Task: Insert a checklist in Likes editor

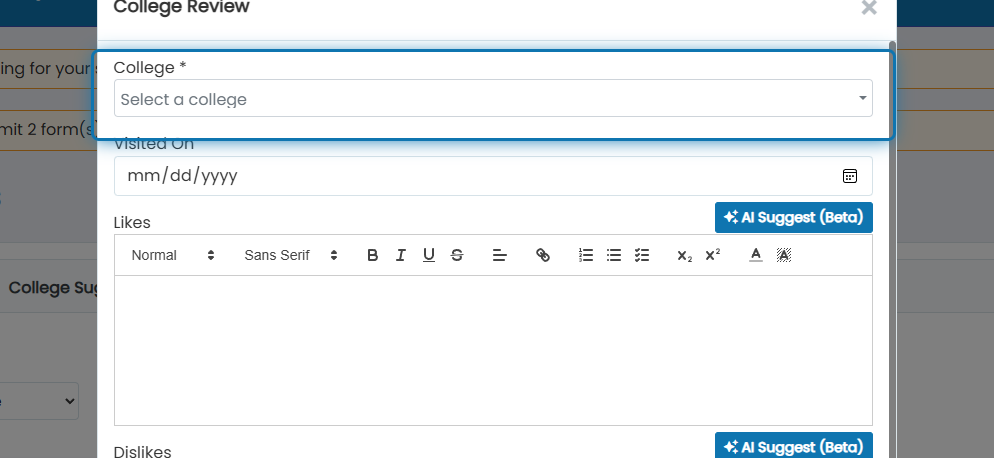Action: pyautogui.click(x=642, y=255)
